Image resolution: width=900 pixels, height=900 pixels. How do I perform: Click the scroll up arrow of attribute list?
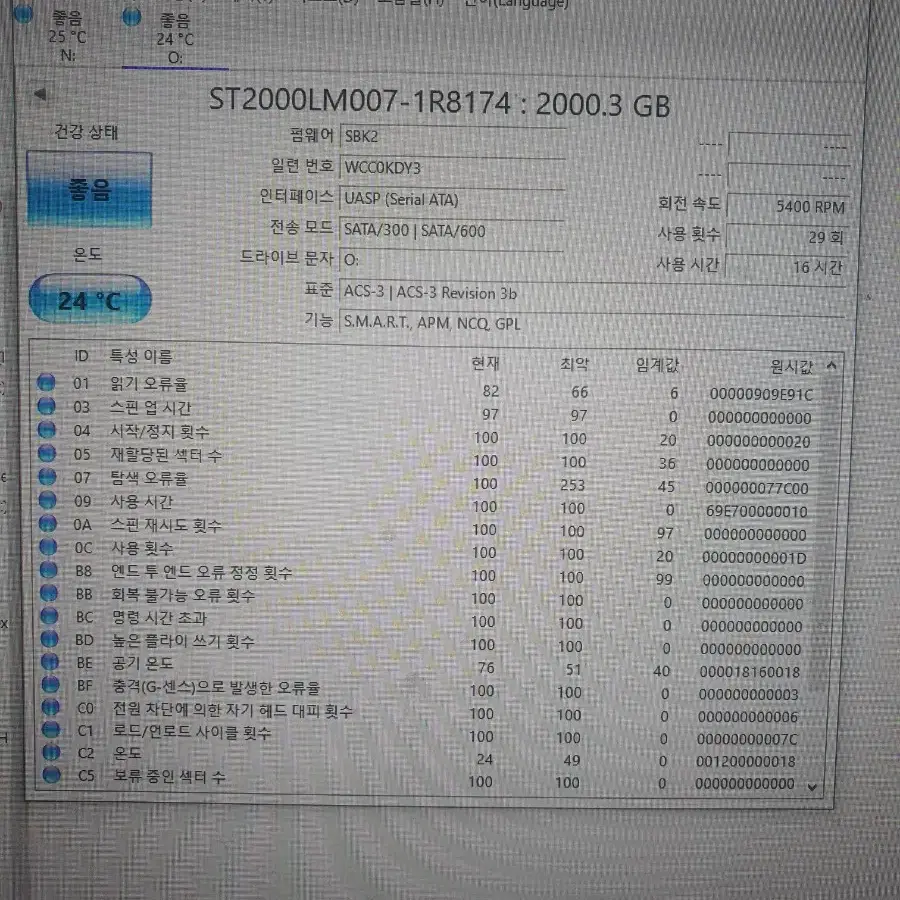[x=831, y=366]
